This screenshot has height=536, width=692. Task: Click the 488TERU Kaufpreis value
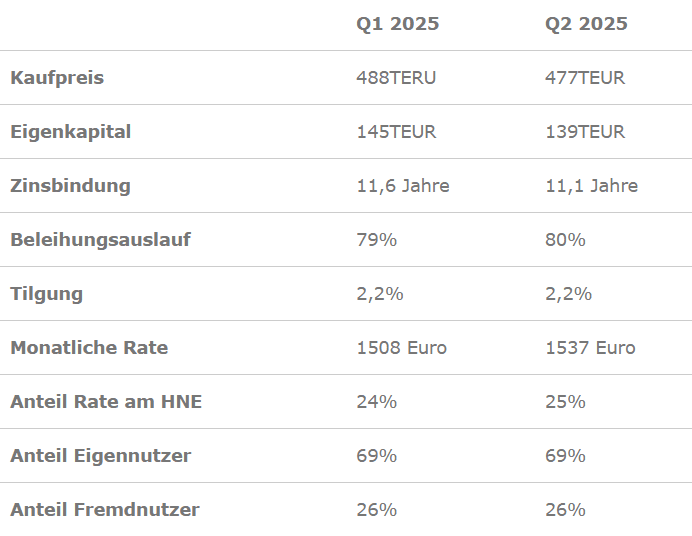point(396,78)
